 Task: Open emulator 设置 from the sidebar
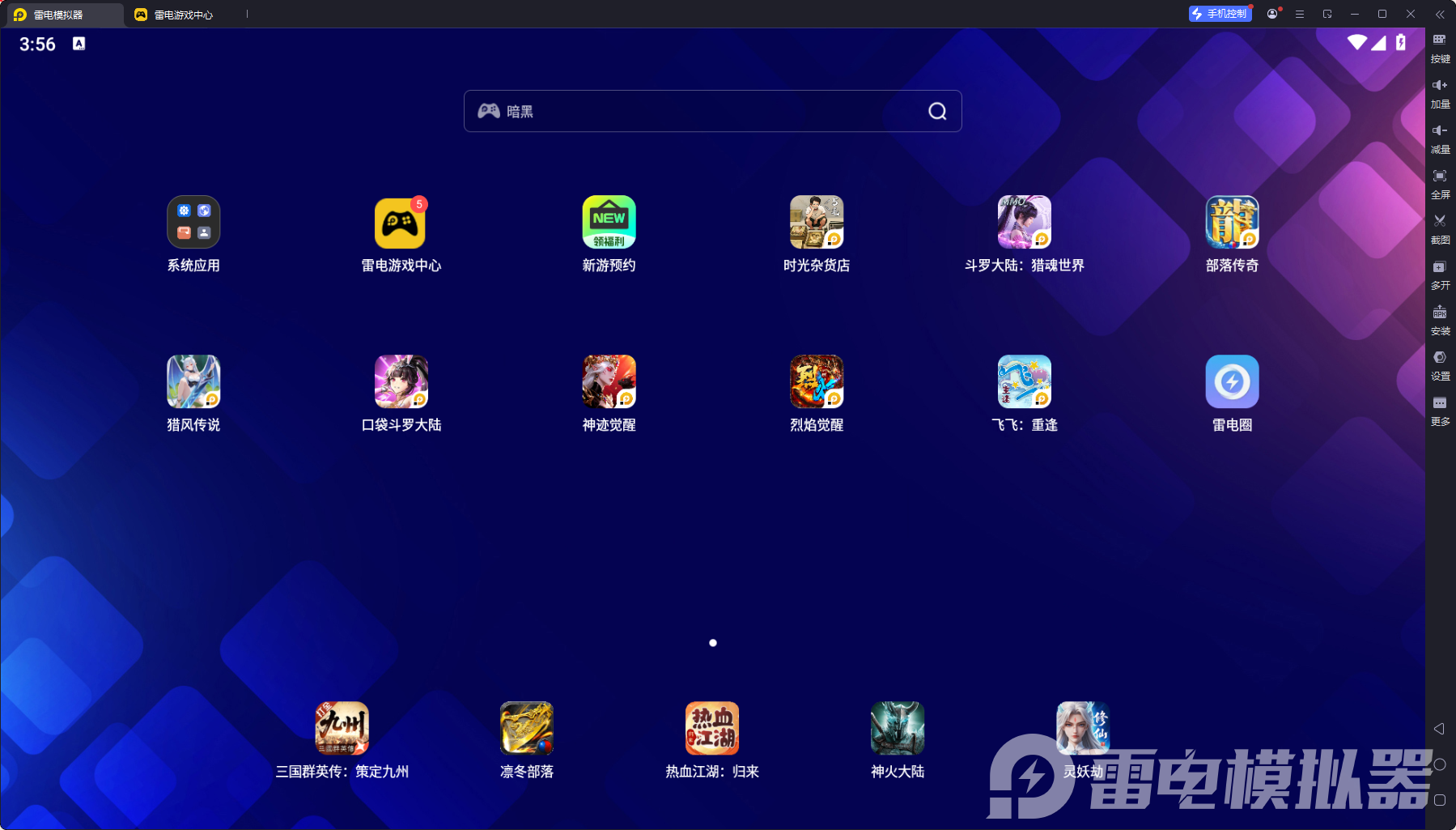[x=1440, y=365]
